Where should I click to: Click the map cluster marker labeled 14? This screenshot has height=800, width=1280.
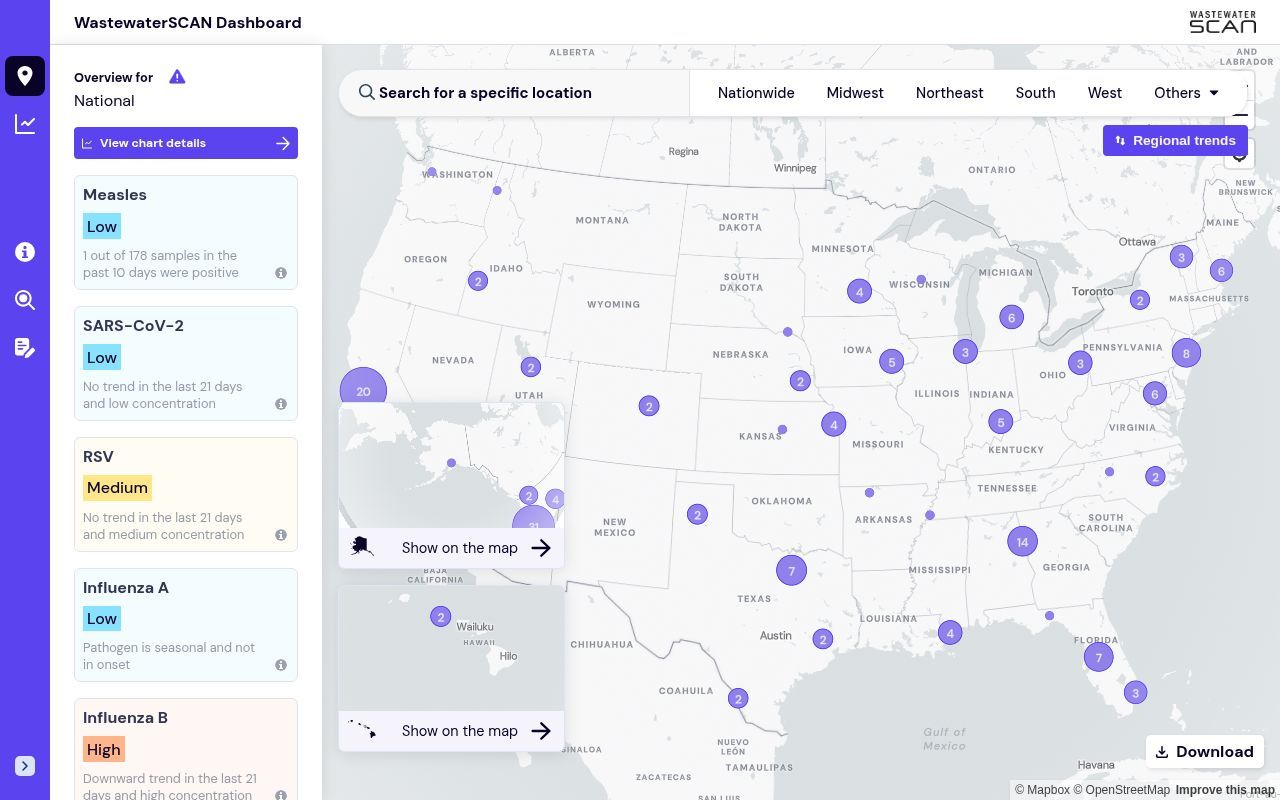pyautogui.click(x=1022, y=542)
